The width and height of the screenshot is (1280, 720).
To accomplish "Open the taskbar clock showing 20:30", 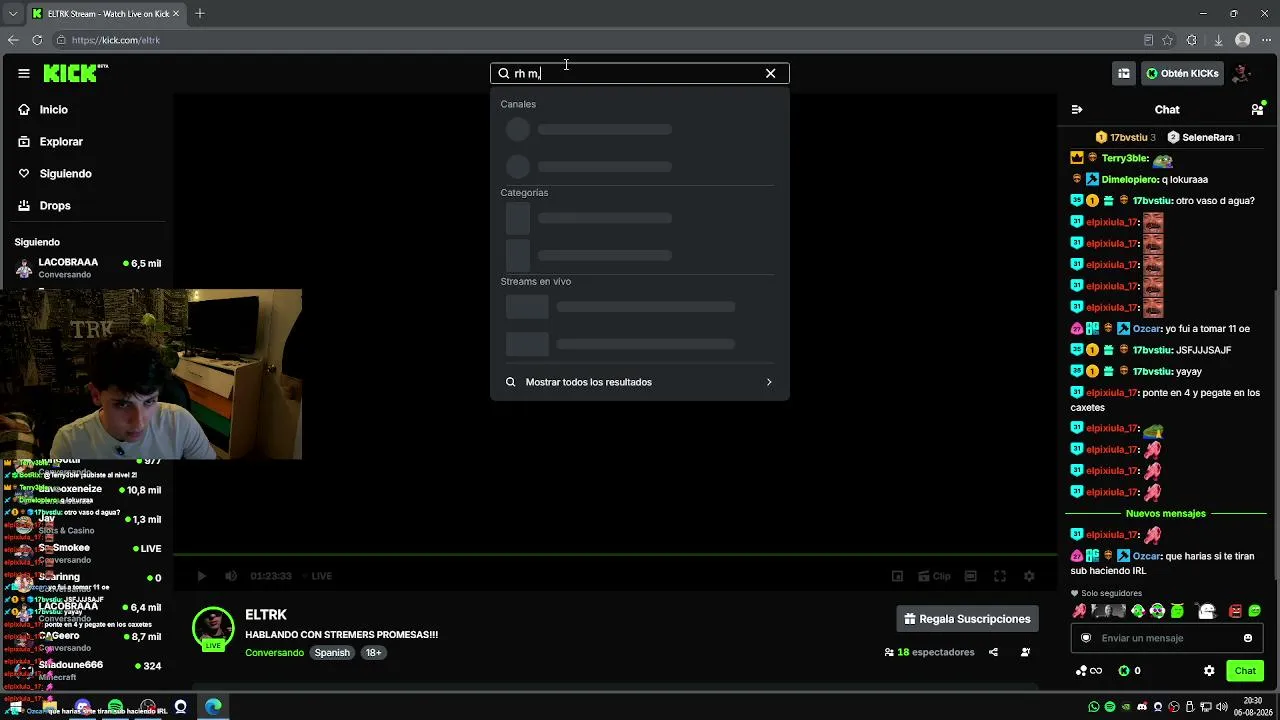I will [x=1252, y=707].
